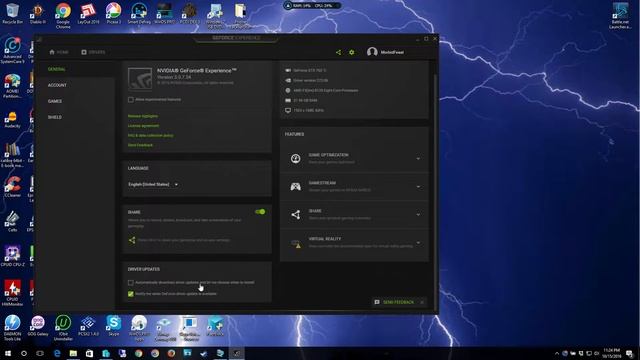Open the License agreement link
Image resolution: width=640 pixels, height=360 pixels.
click(143, 126)
